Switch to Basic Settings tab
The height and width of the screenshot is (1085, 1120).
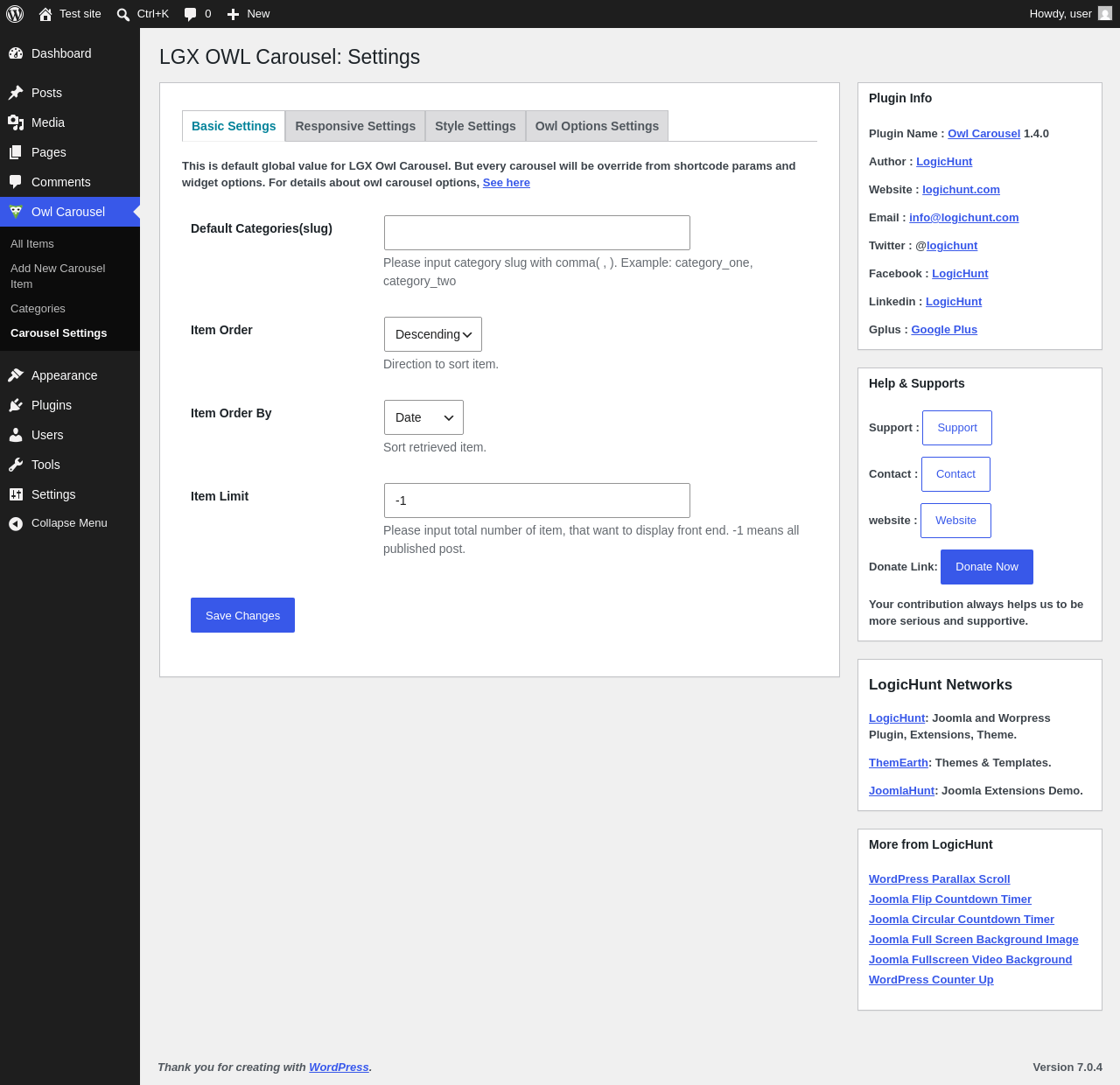(x=234, y=126)
